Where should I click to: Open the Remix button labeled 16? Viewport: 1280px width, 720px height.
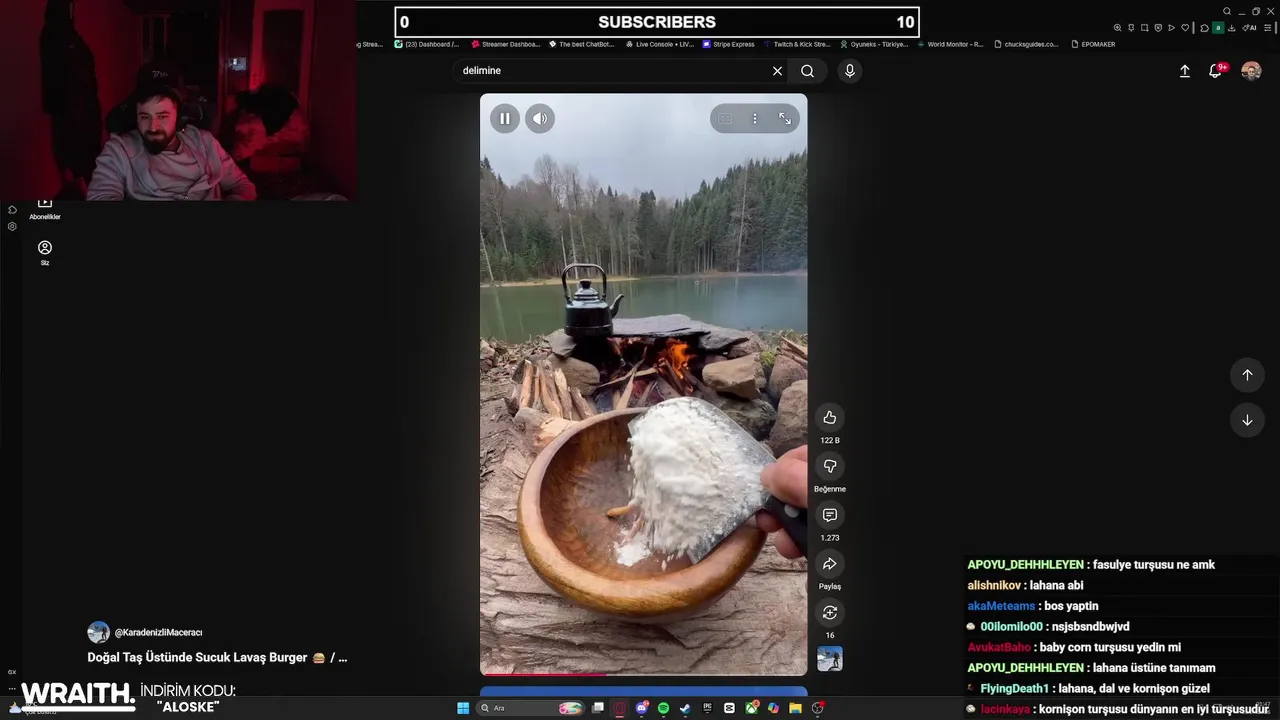click(x=829, y=612)
